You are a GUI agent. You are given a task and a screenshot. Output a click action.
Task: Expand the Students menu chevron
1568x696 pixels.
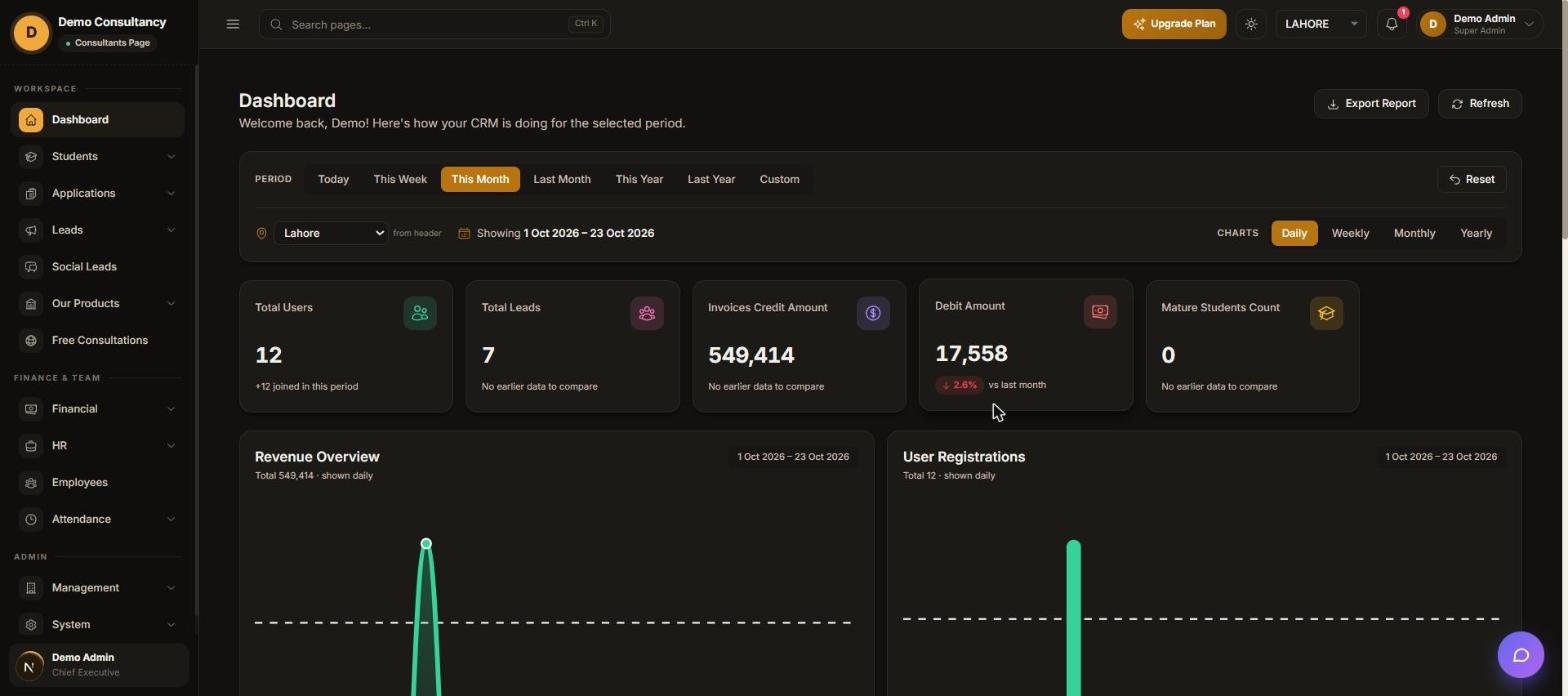[171, 156]
